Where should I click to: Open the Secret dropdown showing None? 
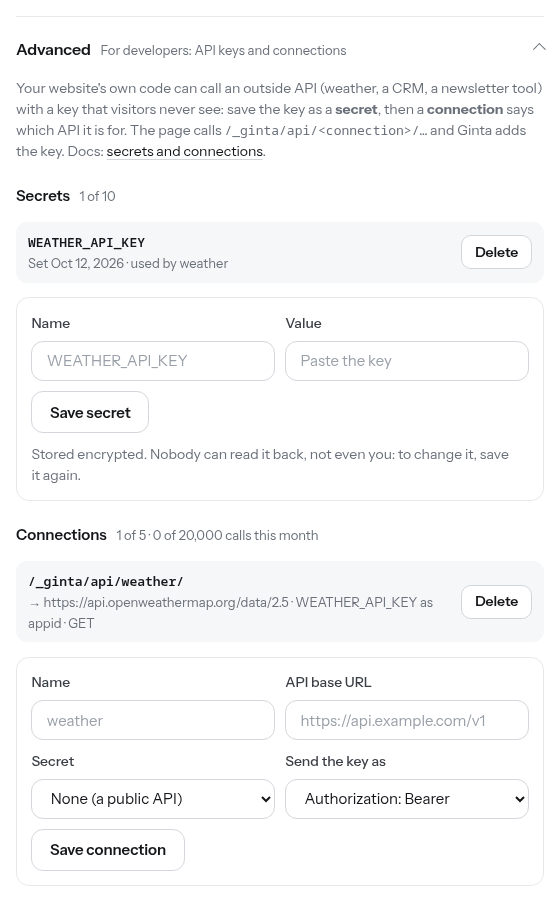(153, 799)
